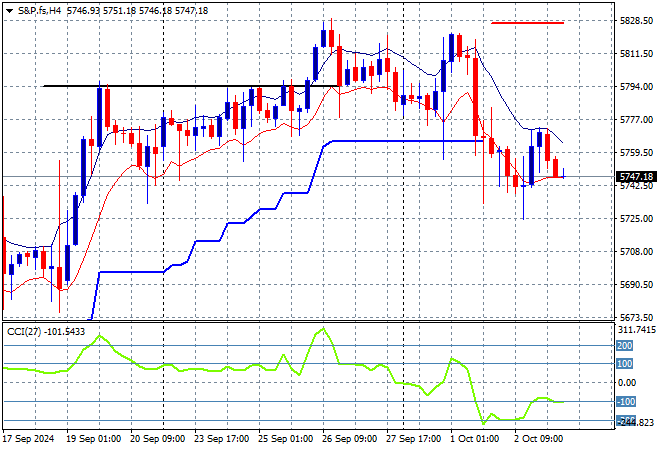The width and height of the screenshot is (660, 450).
Task: Click the 25 Sep 01:00 time label
Action: [x=285, y=439]
